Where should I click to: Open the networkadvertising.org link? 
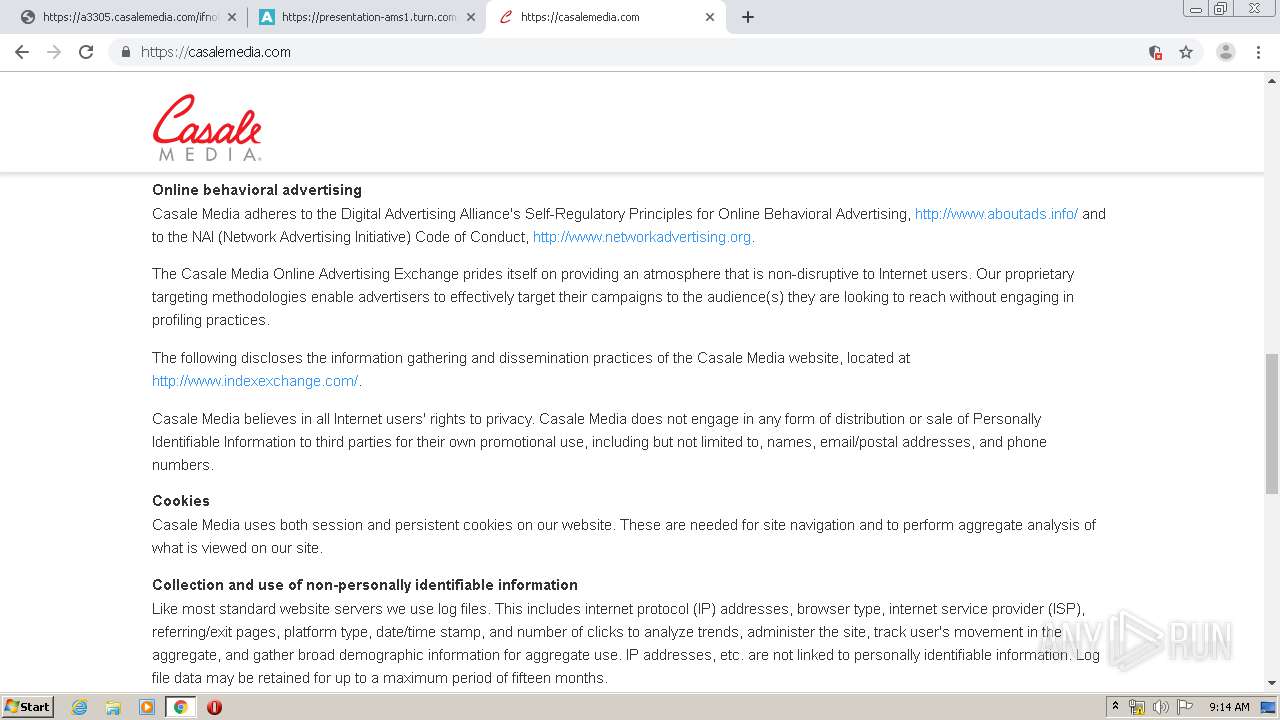[642, 237]
